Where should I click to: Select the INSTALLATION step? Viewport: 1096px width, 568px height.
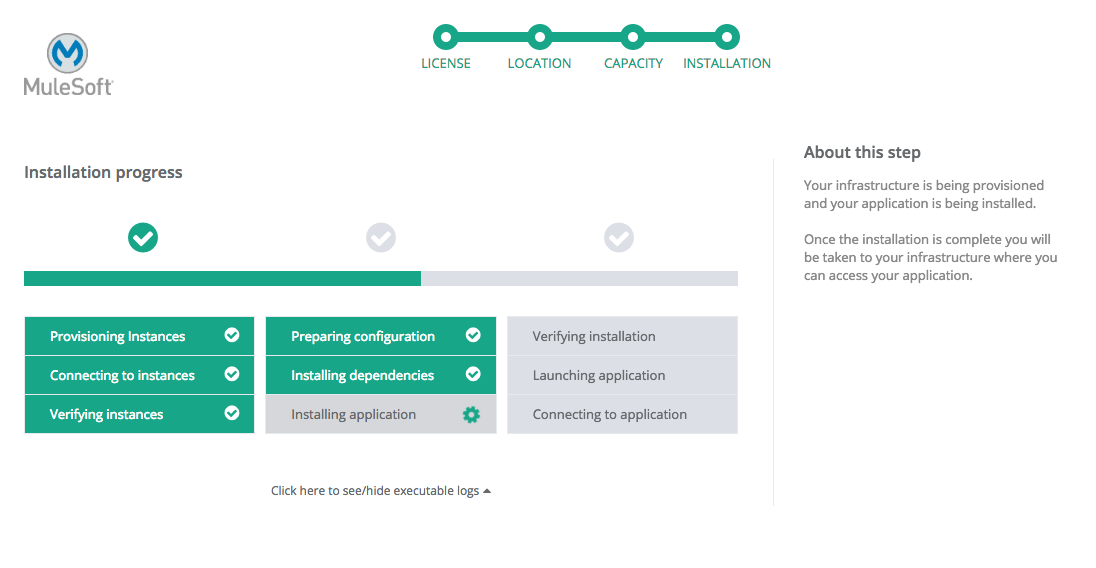(x=727, y=38)
